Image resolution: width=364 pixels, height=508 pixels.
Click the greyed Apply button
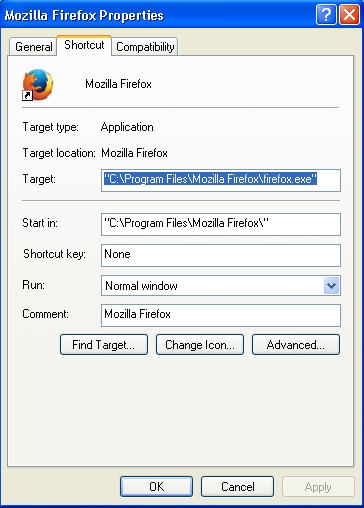click(318, 487)
